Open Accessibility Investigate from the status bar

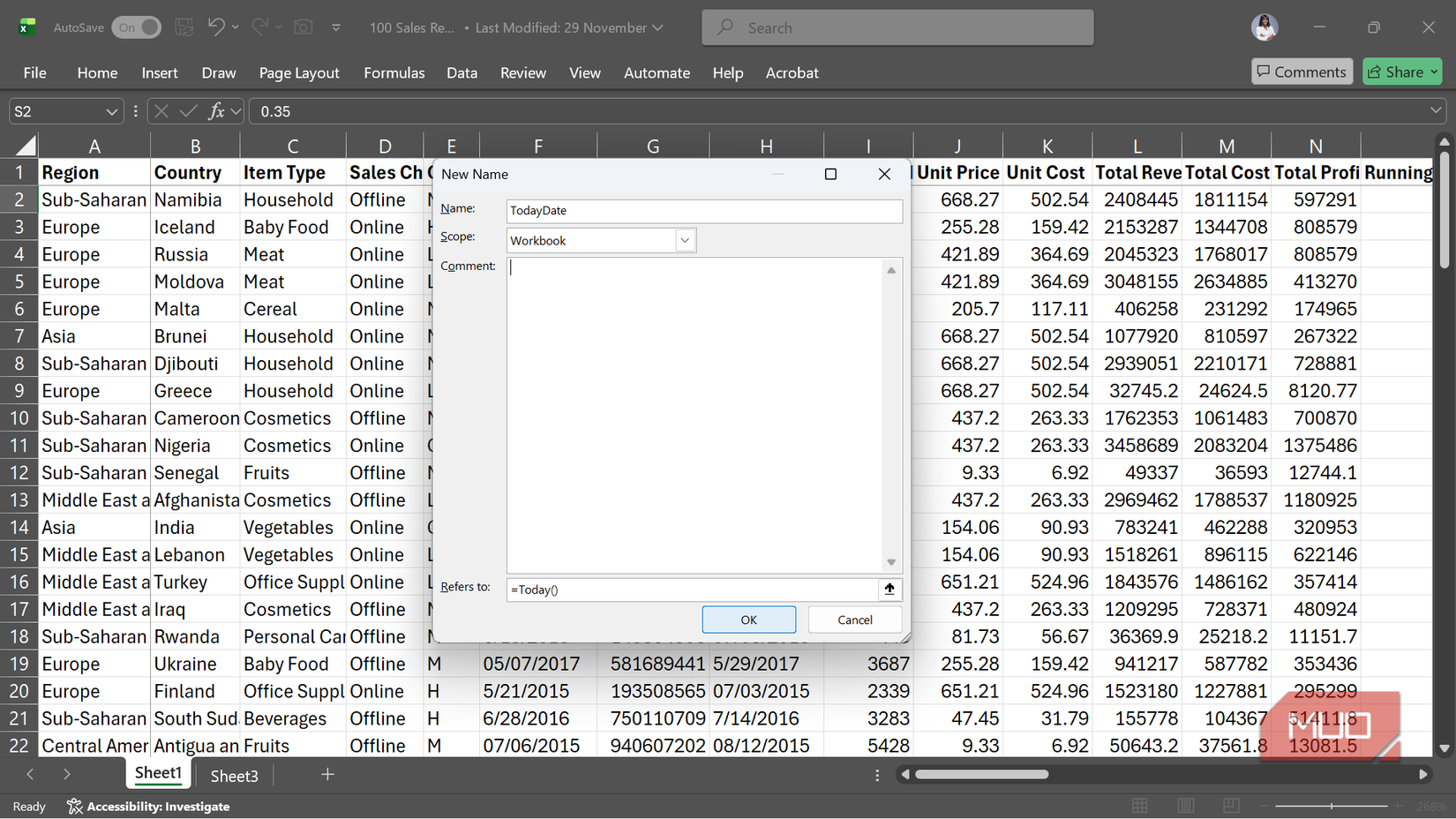coord(148,806)
